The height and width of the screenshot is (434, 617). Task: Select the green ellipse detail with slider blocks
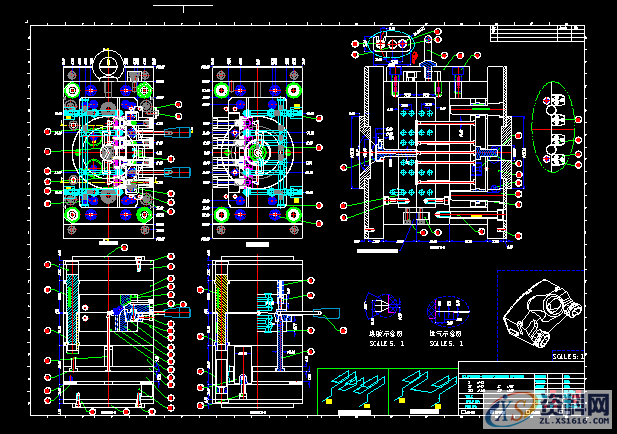tap(556, 125)
